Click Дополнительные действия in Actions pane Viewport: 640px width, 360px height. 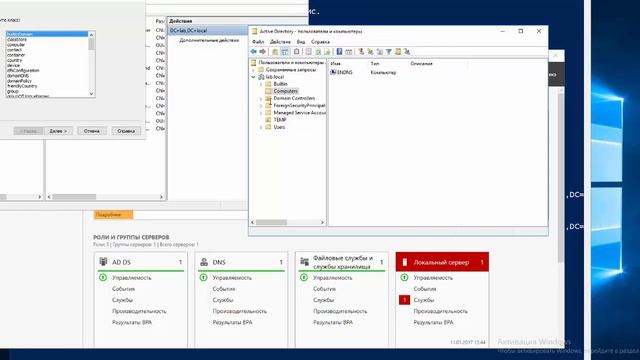209,40
